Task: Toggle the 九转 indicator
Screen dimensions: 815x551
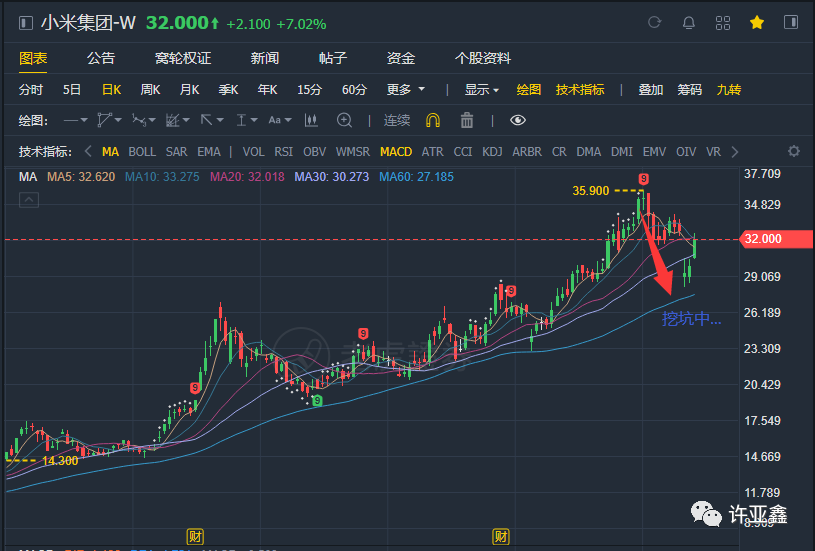Action: pos(729,90)
